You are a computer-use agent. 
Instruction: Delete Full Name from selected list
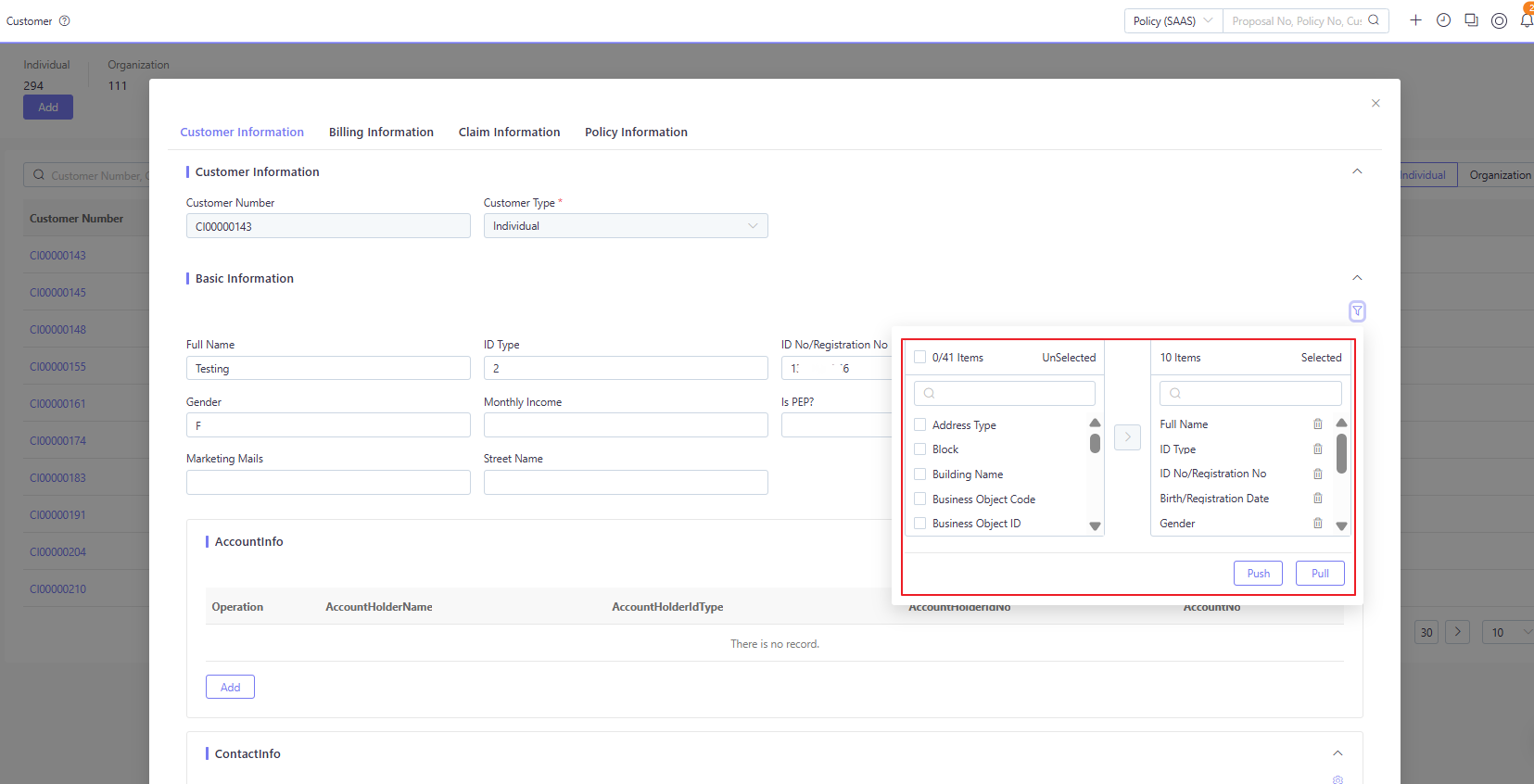1317,424
